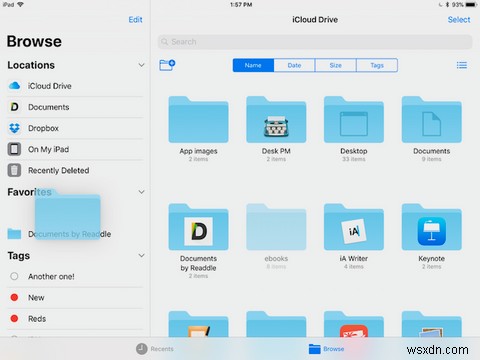Viewport: 480px width, 360px height.
Task: Collapse the Favorites section
Action: click(x=142, y=192)
